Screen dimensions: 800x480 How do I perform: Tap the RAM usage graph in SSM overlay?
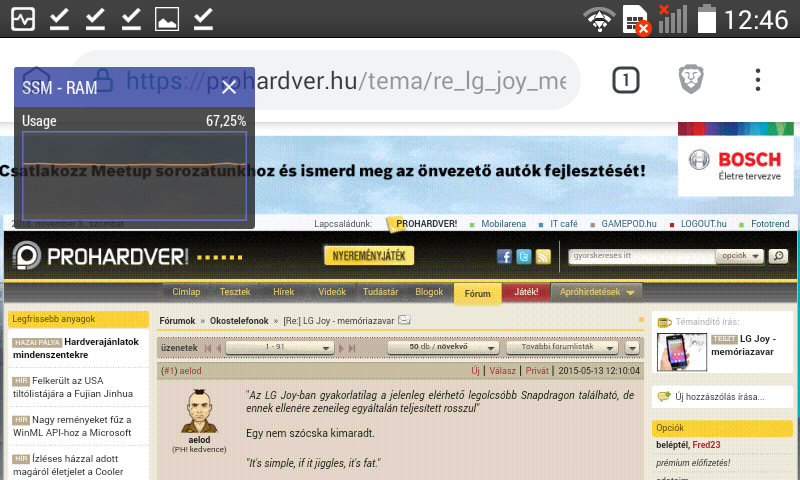coord(134,176)
